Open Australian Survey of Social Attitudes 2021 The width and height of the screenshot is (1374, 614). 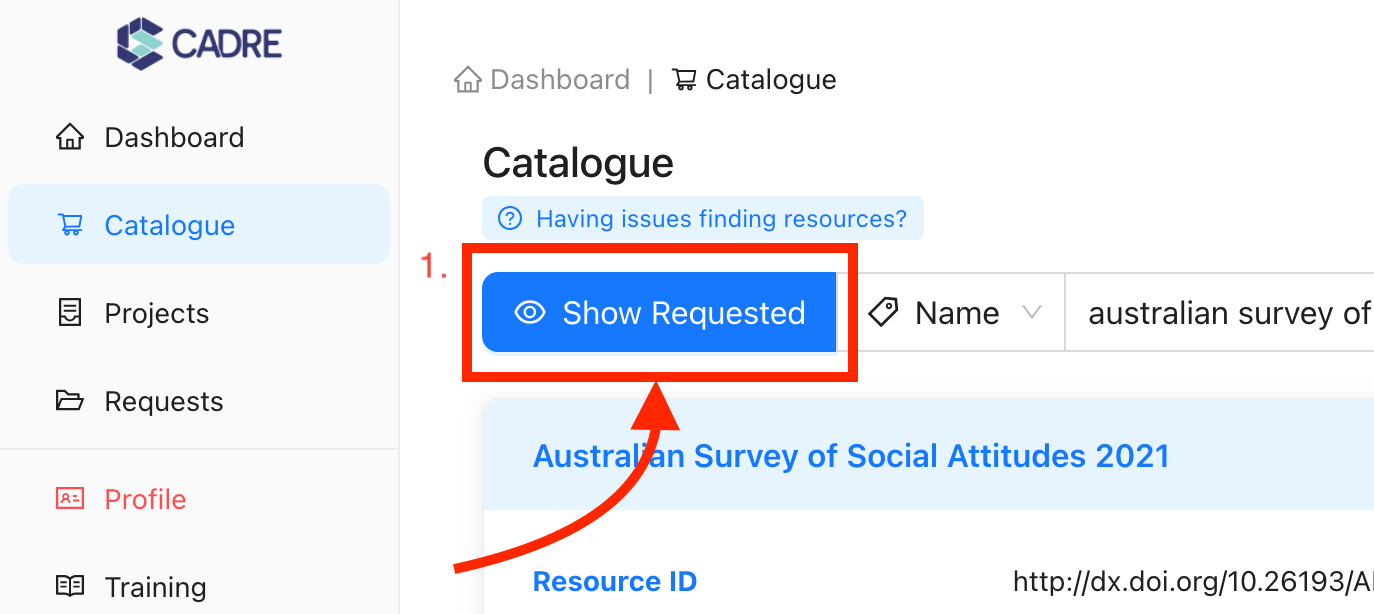(851, 456)
